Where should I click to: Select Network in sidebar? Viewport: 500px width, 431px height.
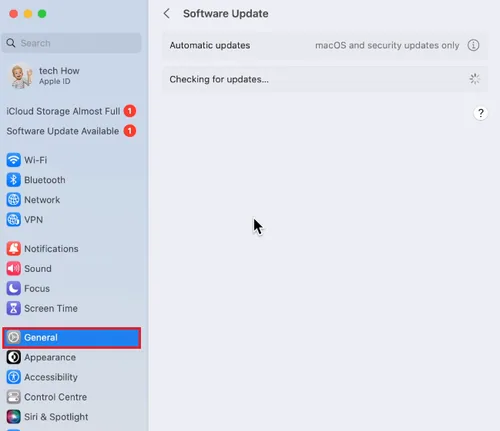pos(71,200)
